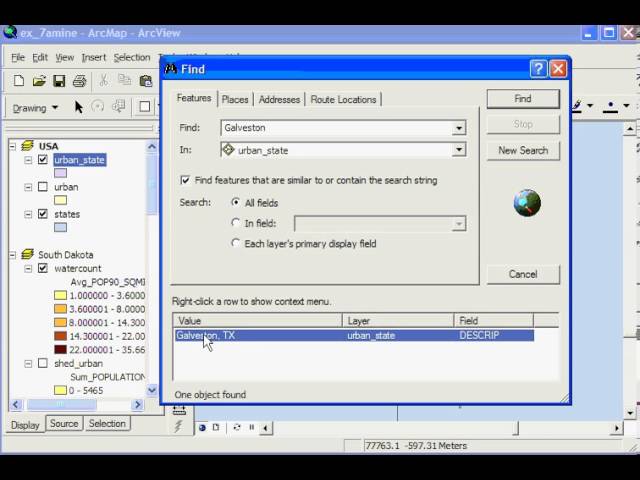Click the New map file icon
640x480 pixels.
tap(19, 81)
